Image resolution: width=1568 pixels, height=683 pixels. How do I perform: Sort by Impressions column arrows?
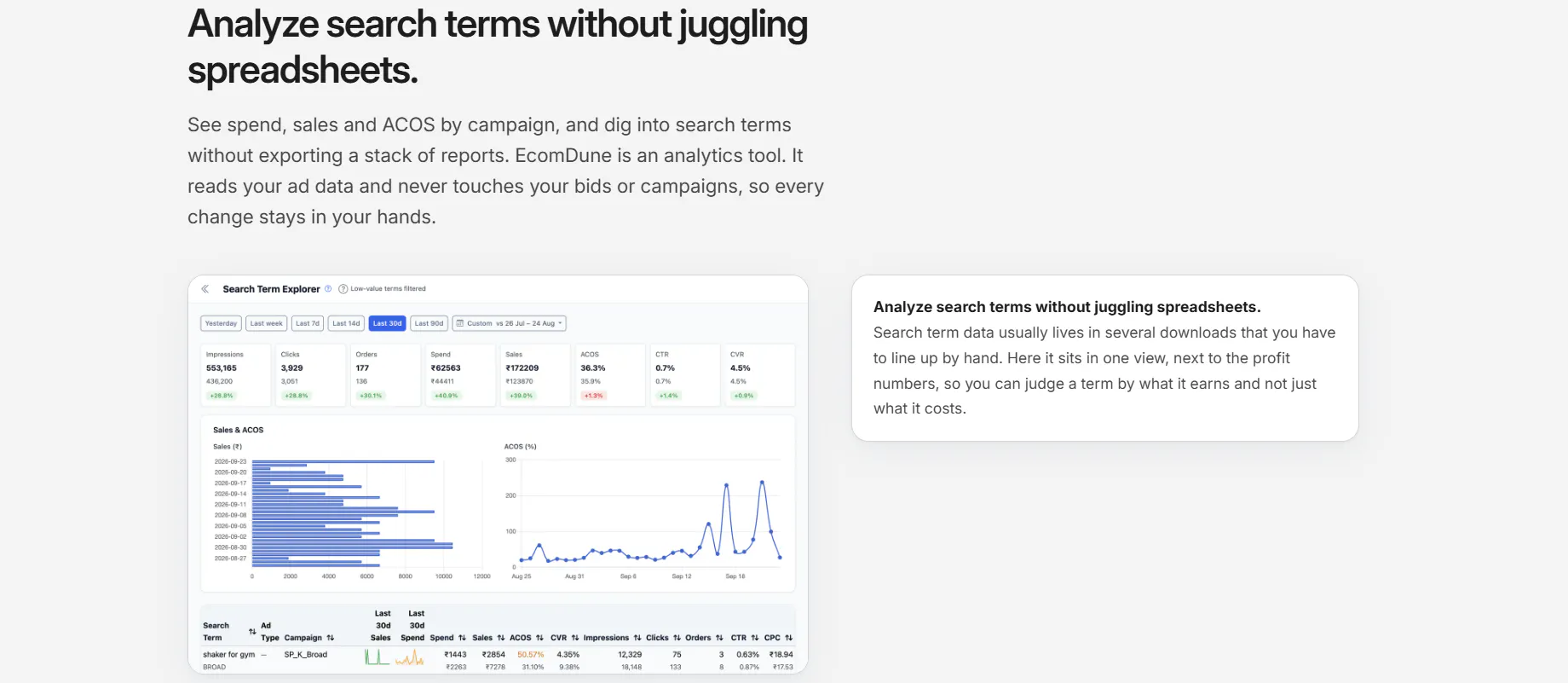click(x=637, y=638)
